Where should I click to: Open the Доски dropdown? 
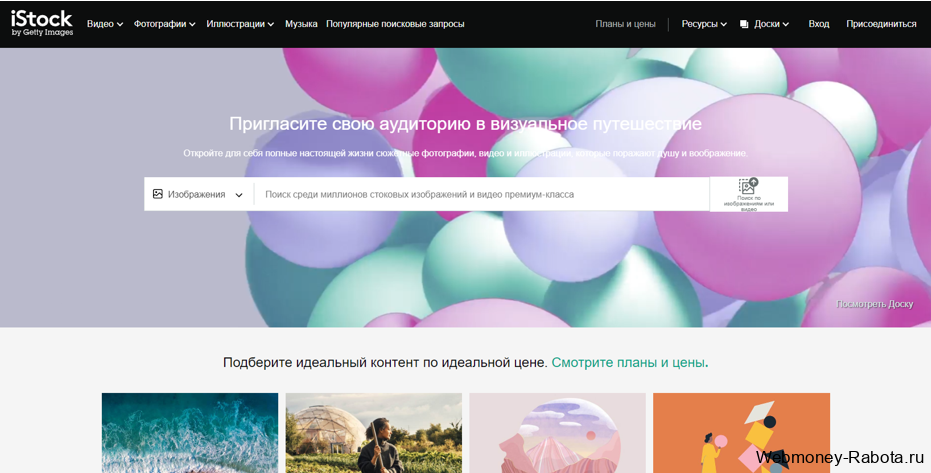click(771, 24)
